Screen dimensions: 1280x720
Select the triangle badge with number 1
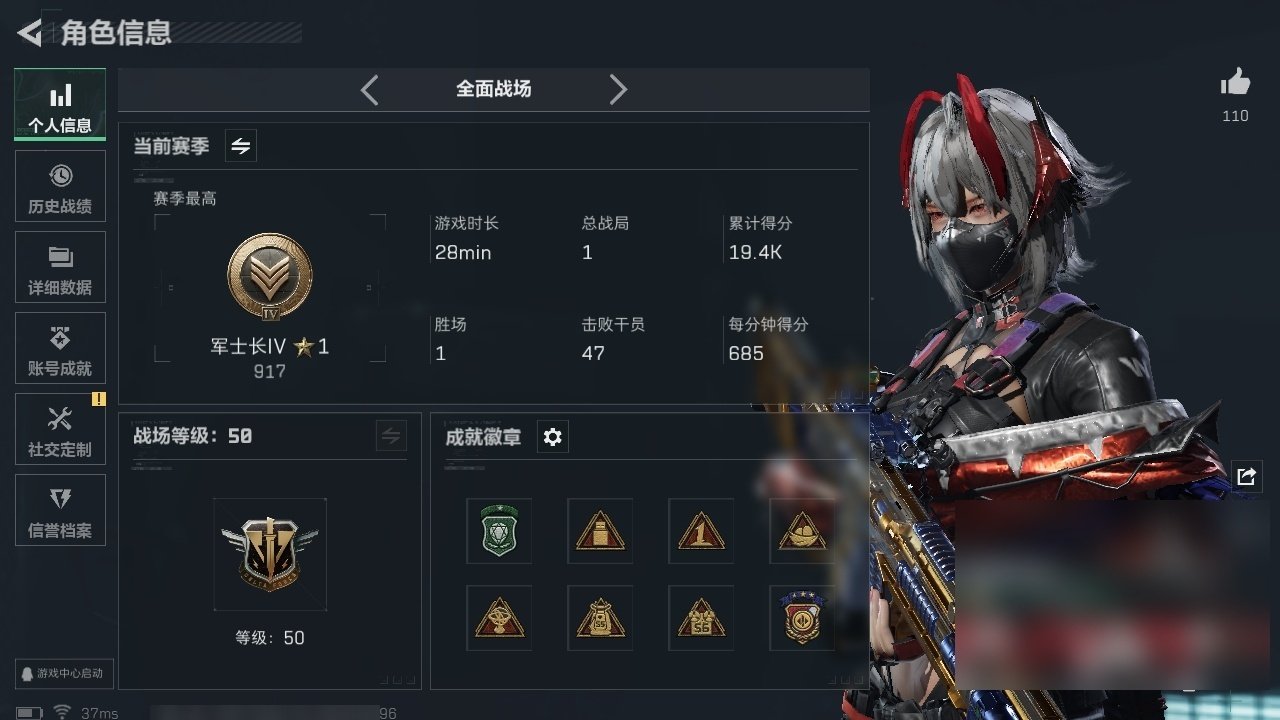coord(701,531)
